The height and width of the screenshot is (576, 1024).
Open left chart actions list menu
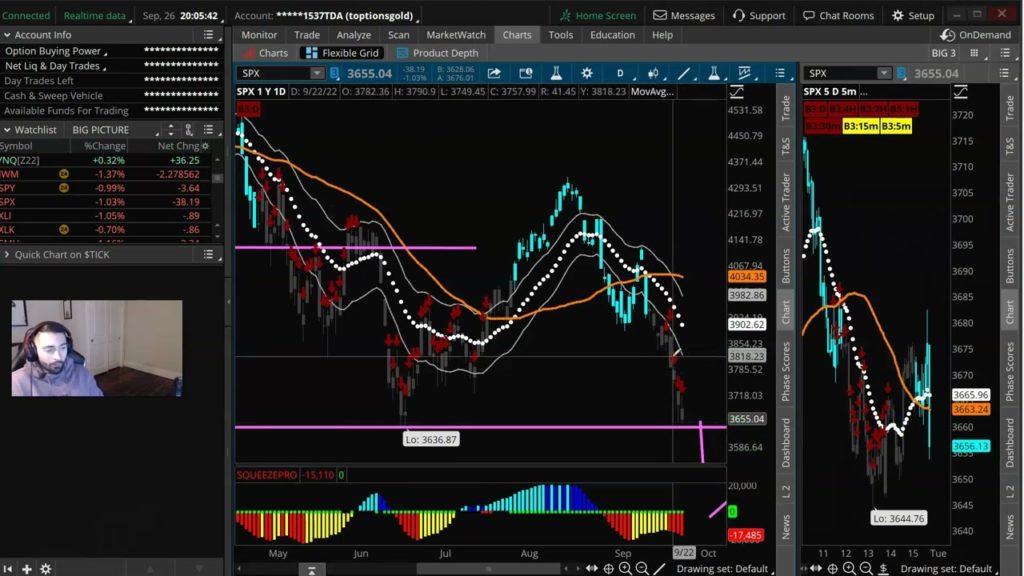pos(780,73)
